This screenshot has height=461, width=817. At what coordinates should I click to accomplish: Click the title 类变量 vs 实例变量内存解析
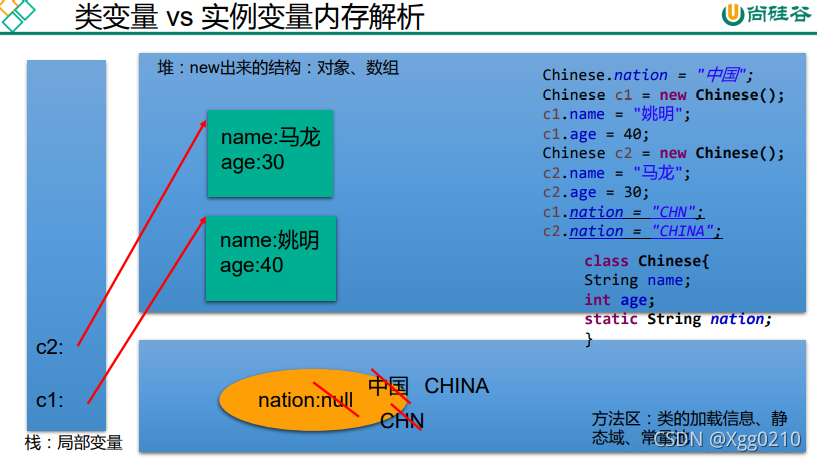249,17
